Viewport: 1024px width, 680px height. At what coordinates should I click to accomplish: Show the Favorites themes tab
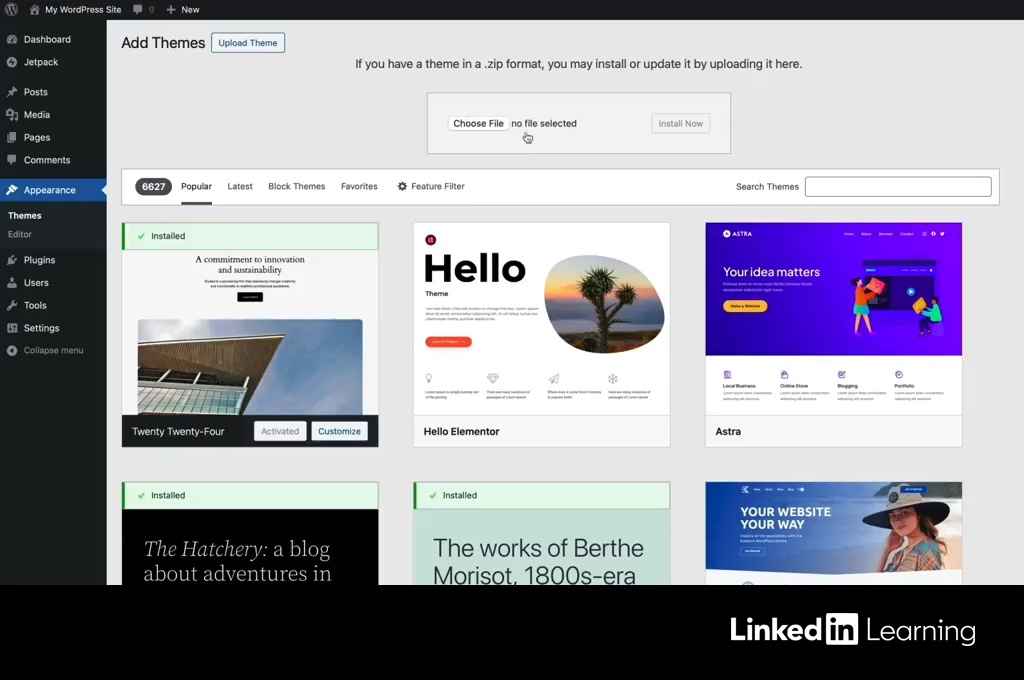(359, 186)
